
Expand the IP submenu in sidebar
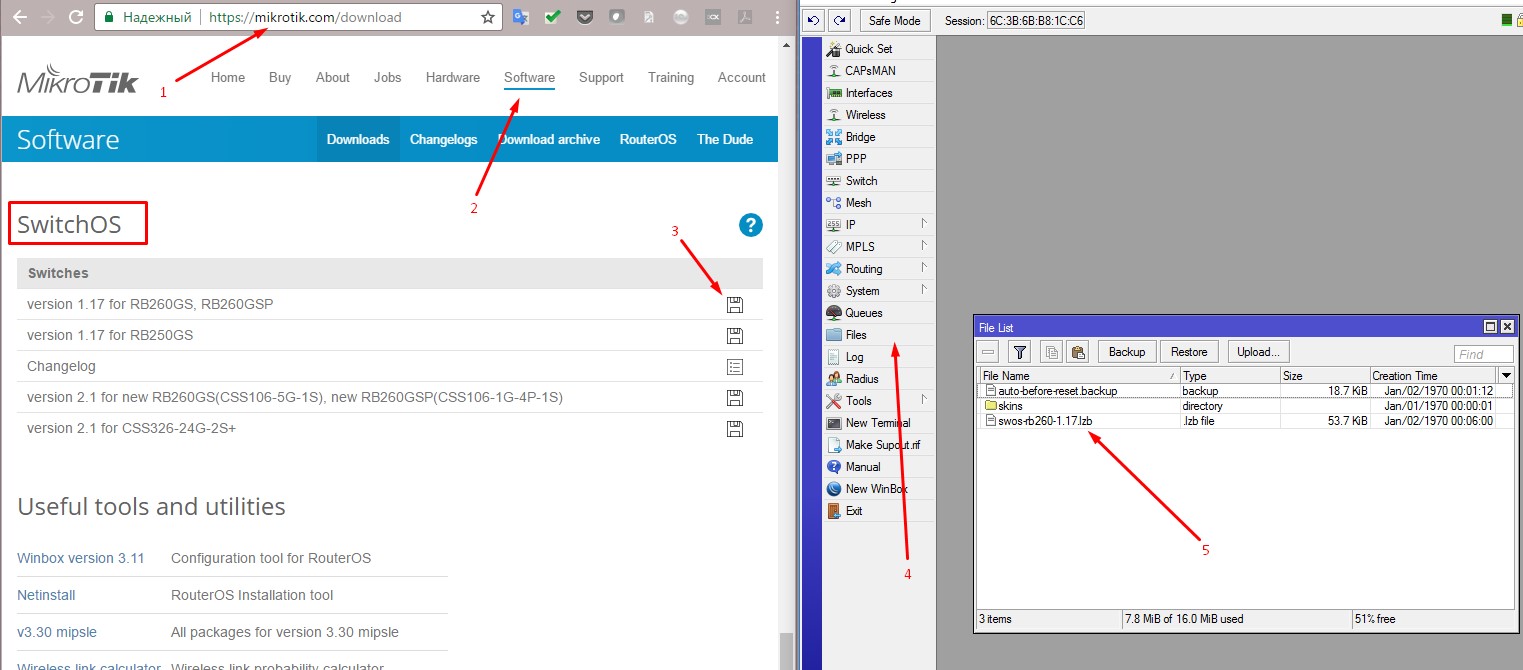(878, 225)
